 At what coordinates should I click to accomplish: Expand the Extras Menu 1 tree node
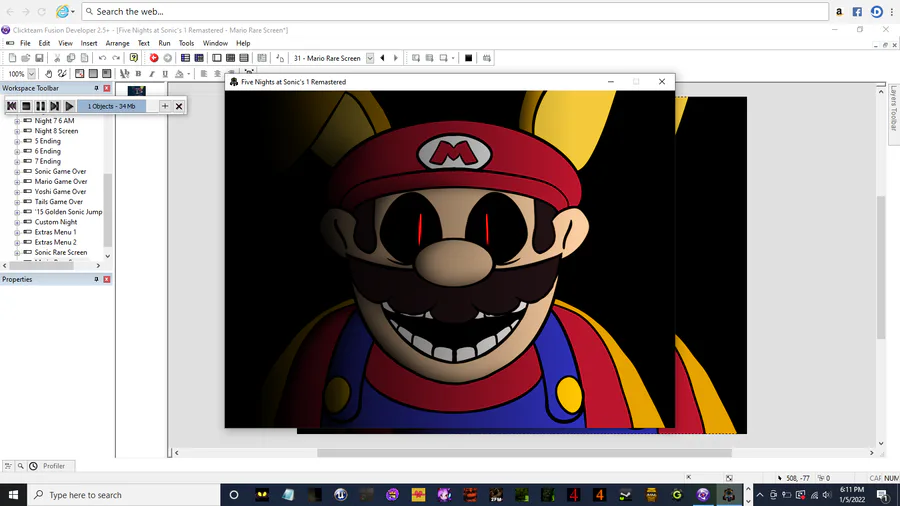point(17,232)
